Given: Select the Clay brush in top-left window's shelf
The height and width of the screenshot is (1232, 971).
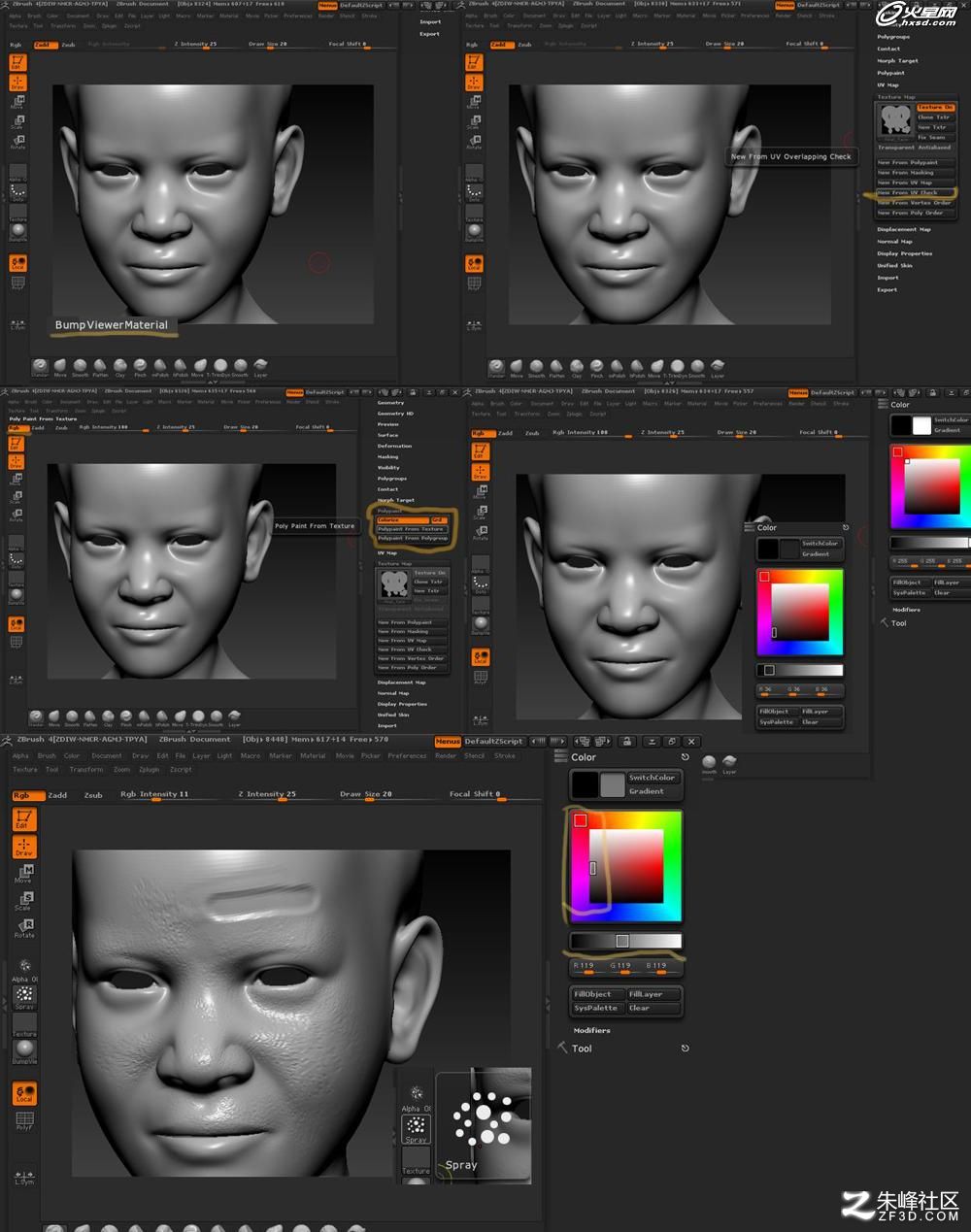Looking at the screenshot, I should point(120,367).
